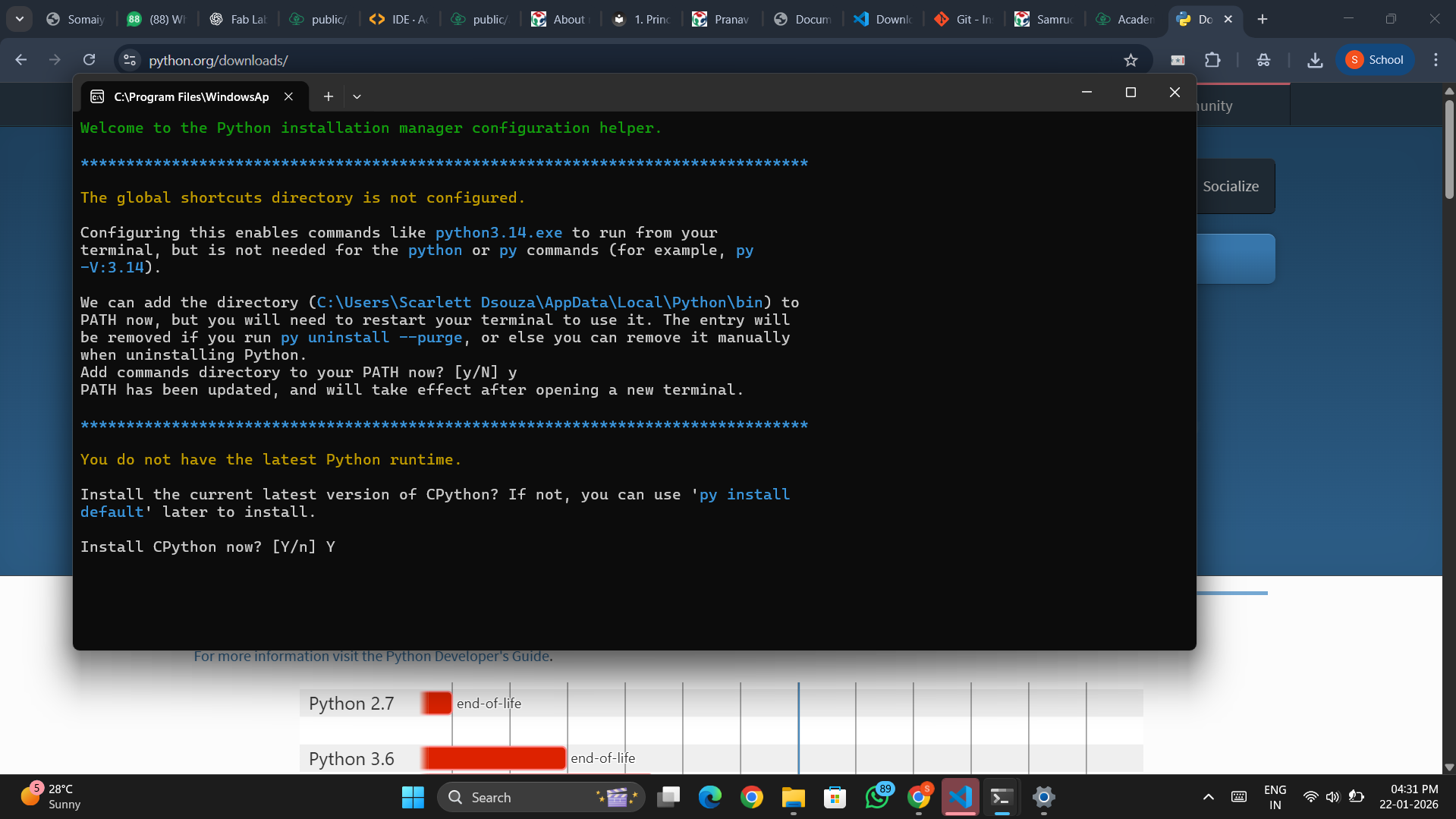Switch to the 1. Princ Chrome tab
Viewport: 1456px width, 819px height.
pos(641,19)
